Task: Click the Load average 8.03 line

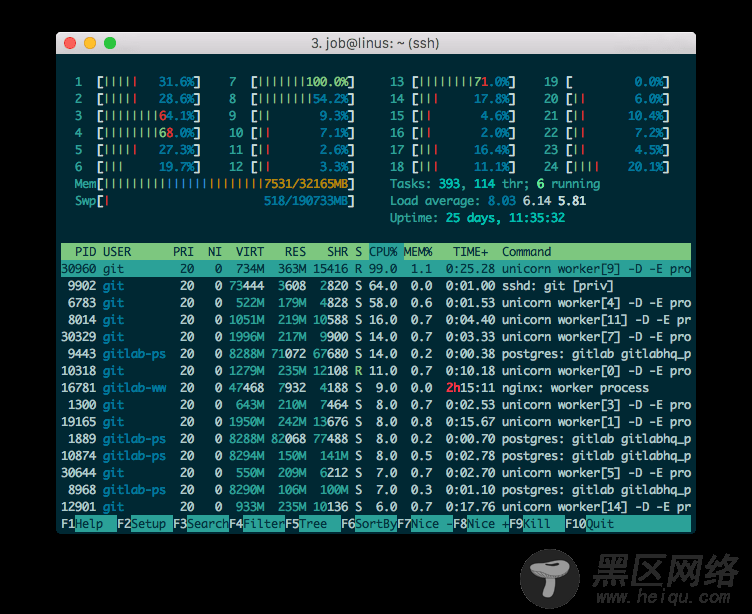Action: [488, 201]
